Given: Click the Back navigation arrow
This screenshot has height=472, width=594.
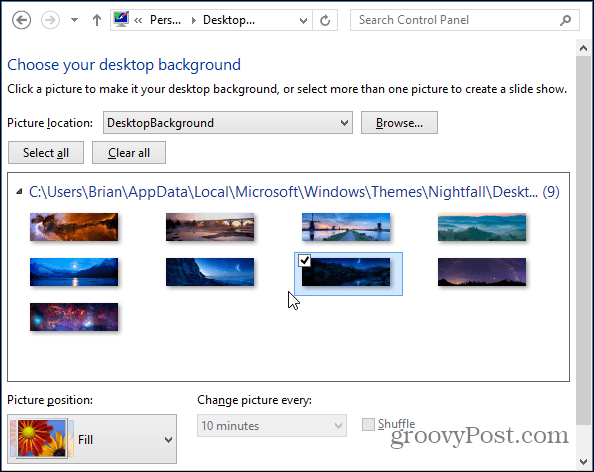Looking at the screenshot, I should [21, 20].
